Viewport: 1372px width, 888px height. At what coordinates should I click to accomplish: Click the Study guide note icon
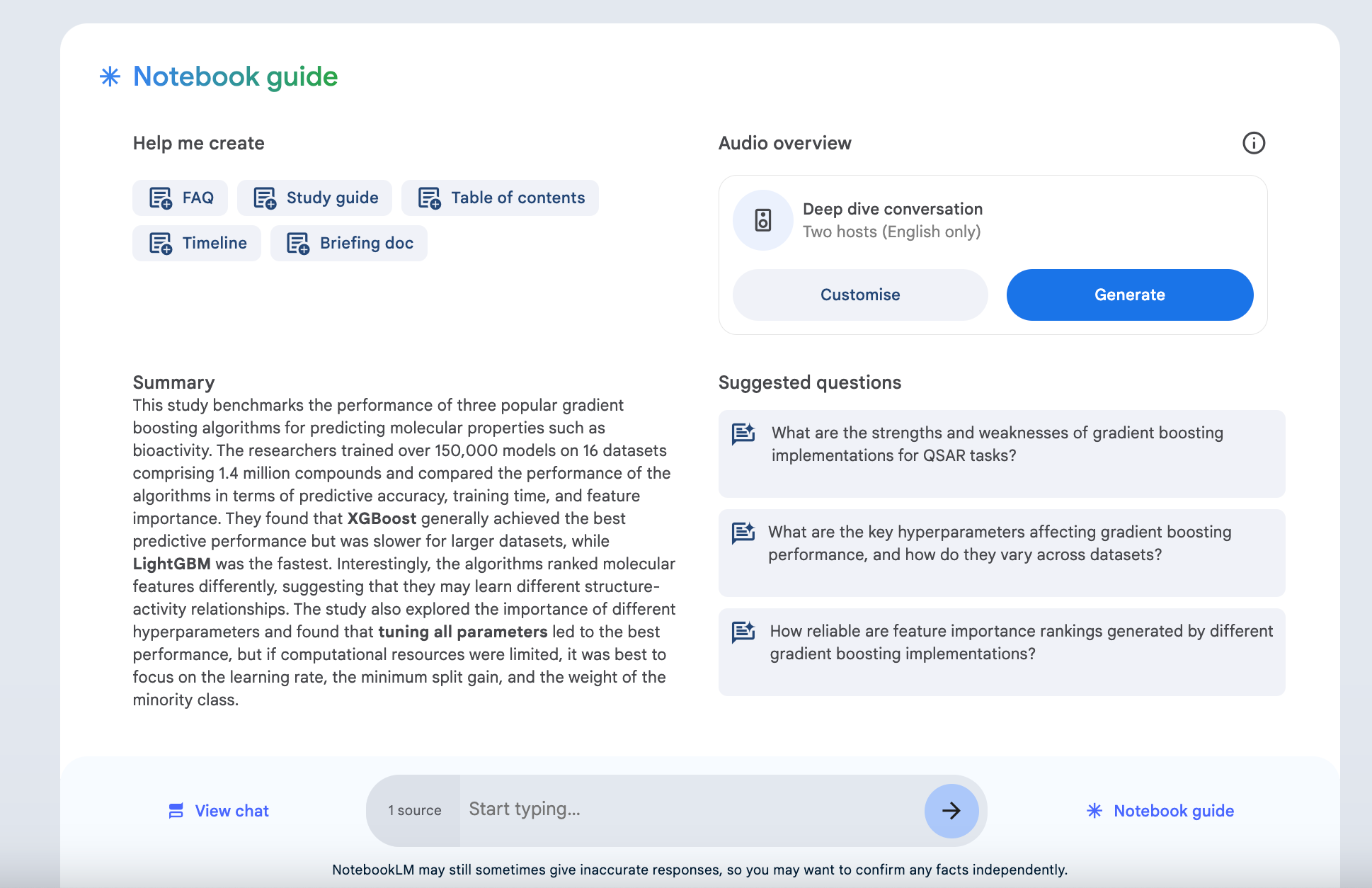tap(265, 198)
